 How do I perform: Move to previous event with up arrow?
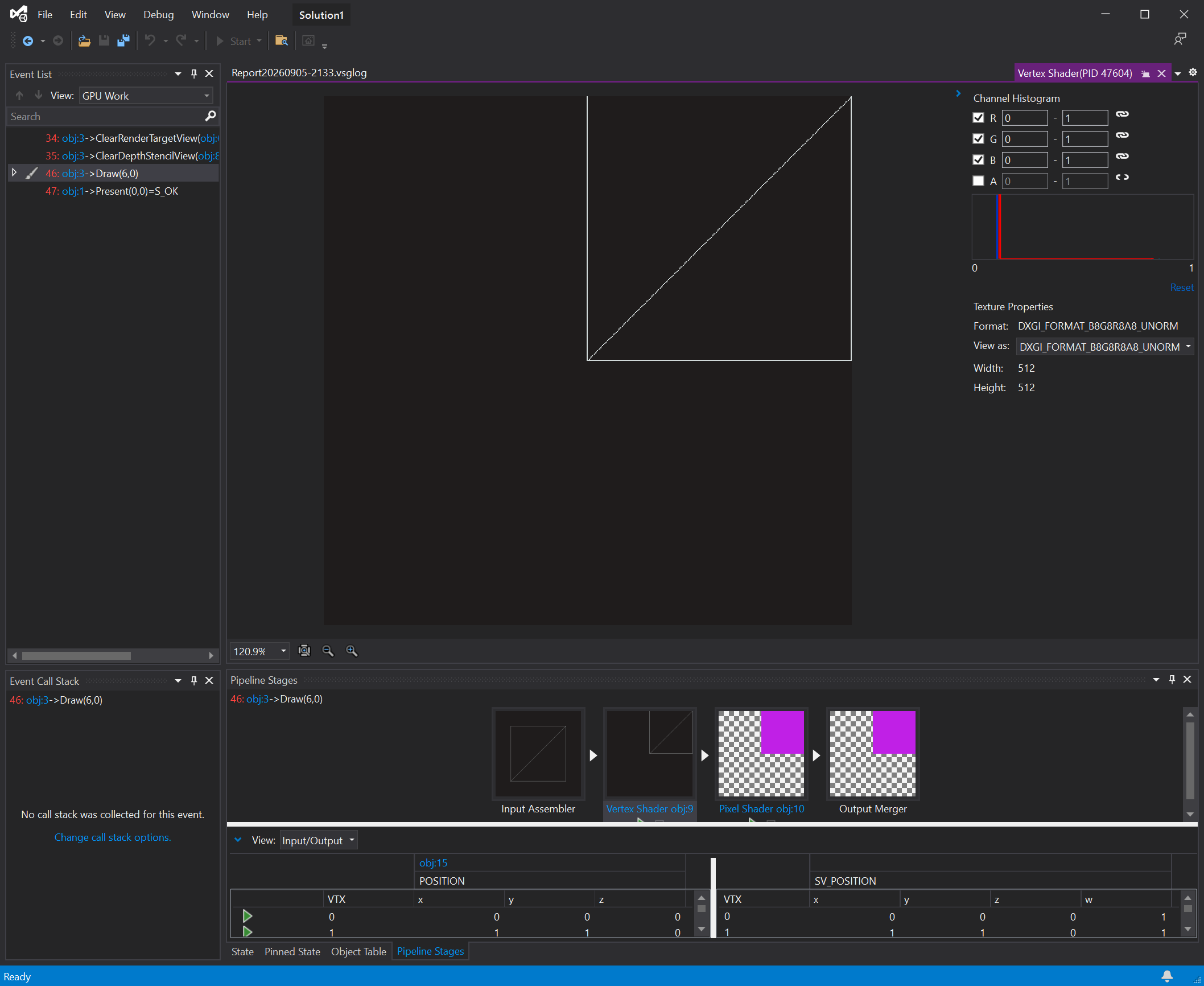pos(19,96)
